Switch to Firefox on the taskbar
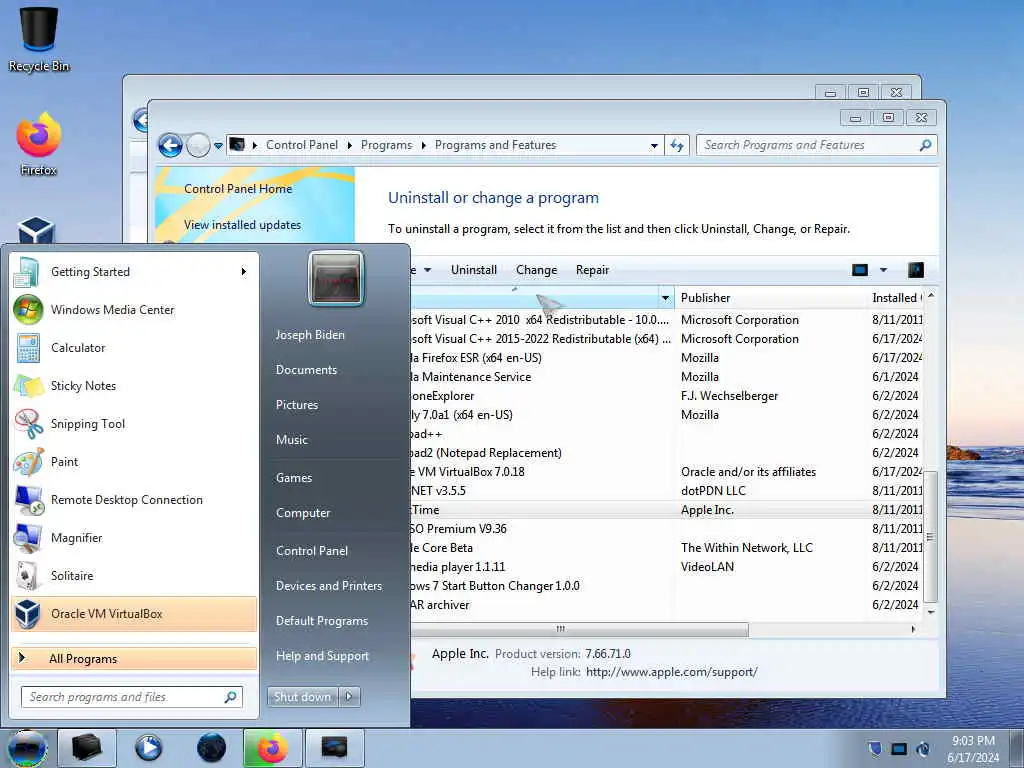 pos(272,748)
